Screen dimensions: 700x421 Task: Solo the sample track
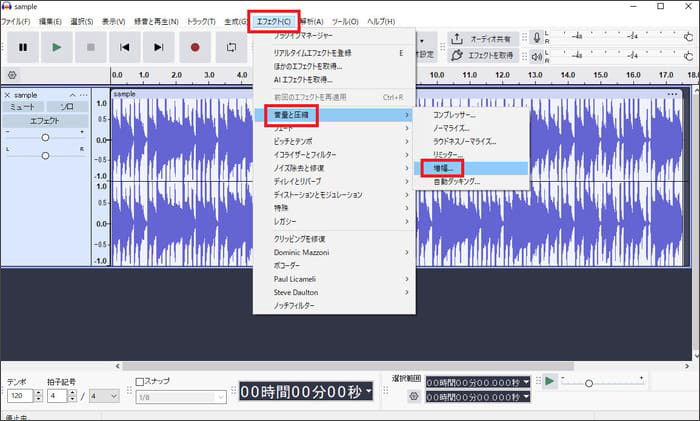67,107
